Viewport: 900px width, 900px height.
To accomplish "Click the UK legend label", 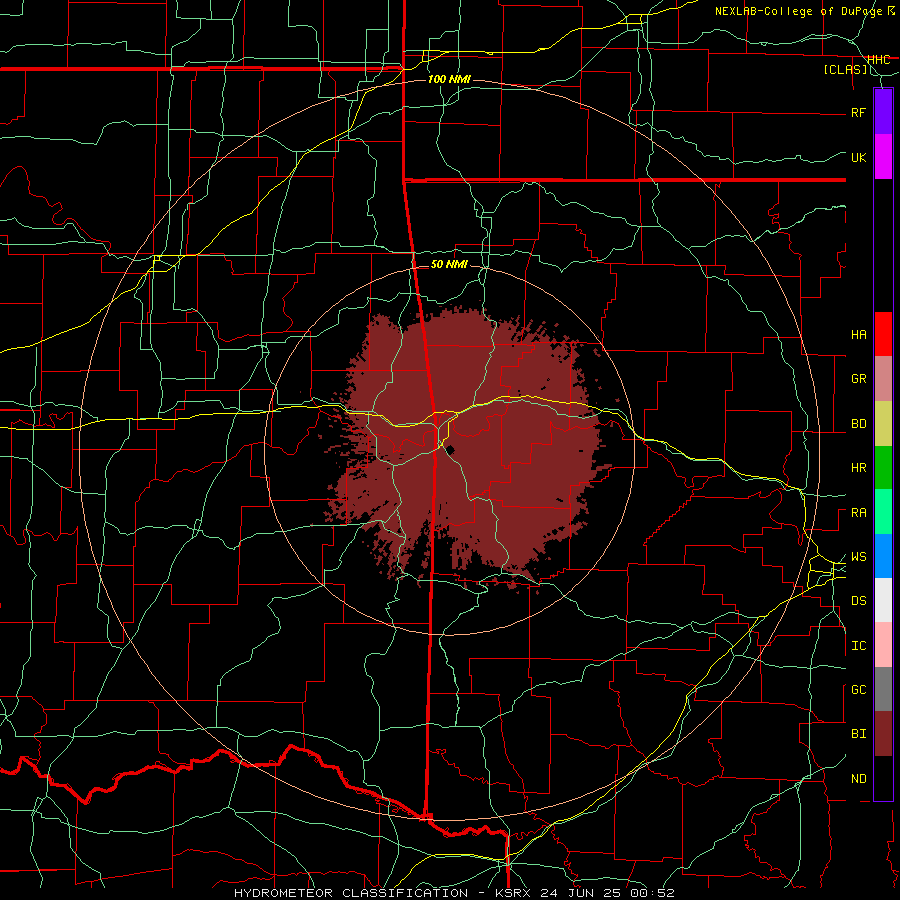I will click(858, 157).
